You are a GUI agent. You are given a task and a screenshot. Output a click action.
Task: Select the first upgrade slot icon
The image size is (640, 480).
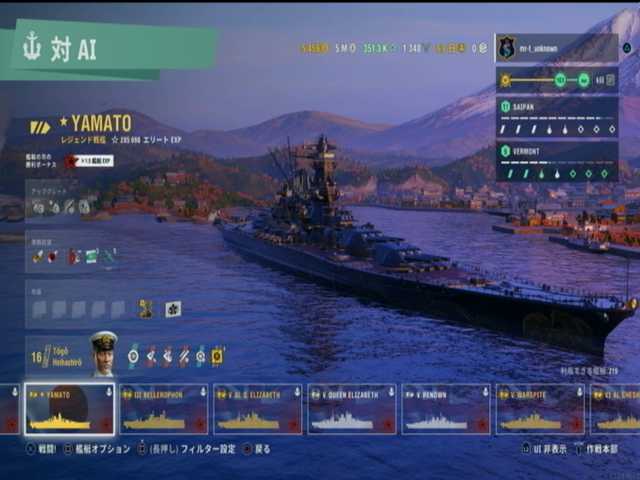point(38,207)
